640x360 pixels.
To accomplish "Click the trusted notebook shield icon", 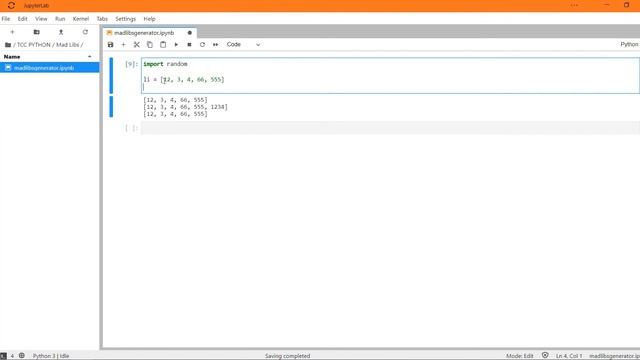I will pyautogui.click(x=545, y=356).
